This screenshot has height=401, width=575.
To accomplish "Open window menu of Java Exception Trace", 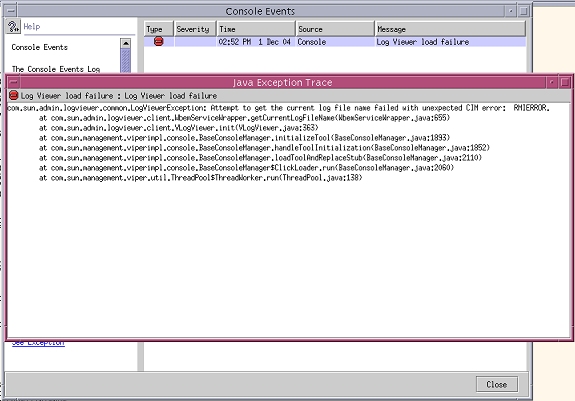I will (14, 82).
